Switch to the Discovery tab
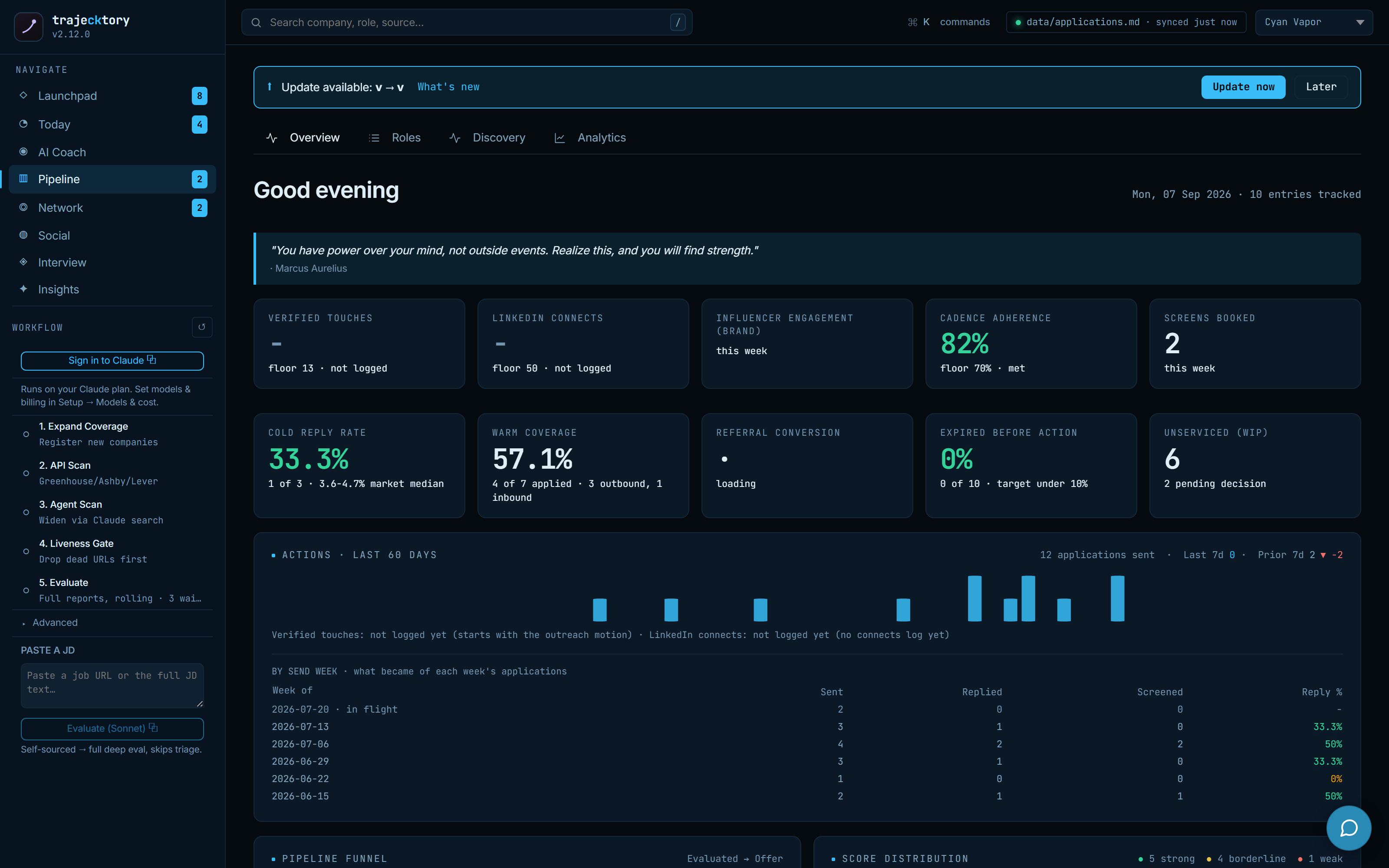This screenshot has height=868, width=1389. [x=487, y=138]
